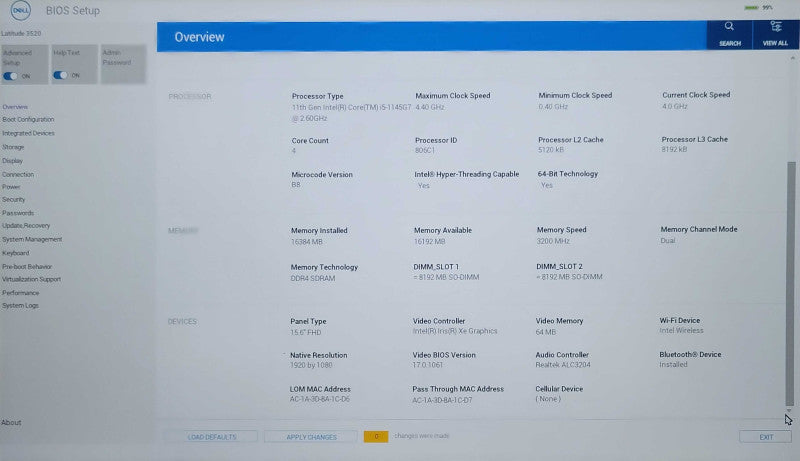The width and height of the screenshot is (800, 461).
Task: Open Boot Configuration section
Action: click(28, 119)
